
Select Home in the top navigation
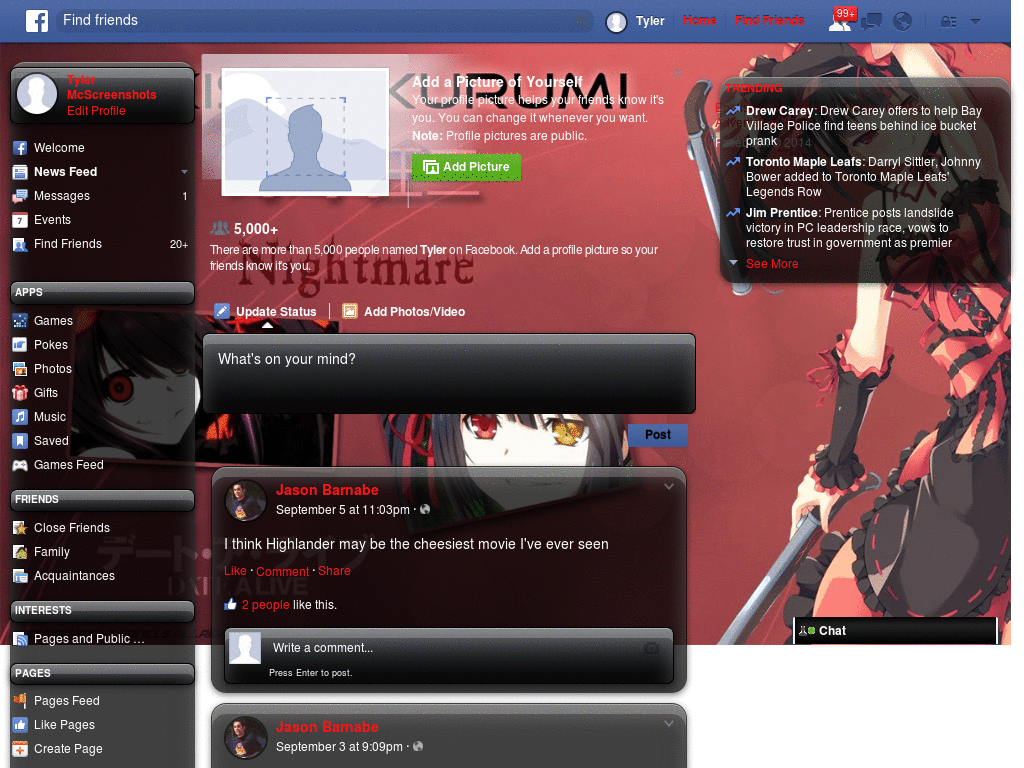pos(699,20)
